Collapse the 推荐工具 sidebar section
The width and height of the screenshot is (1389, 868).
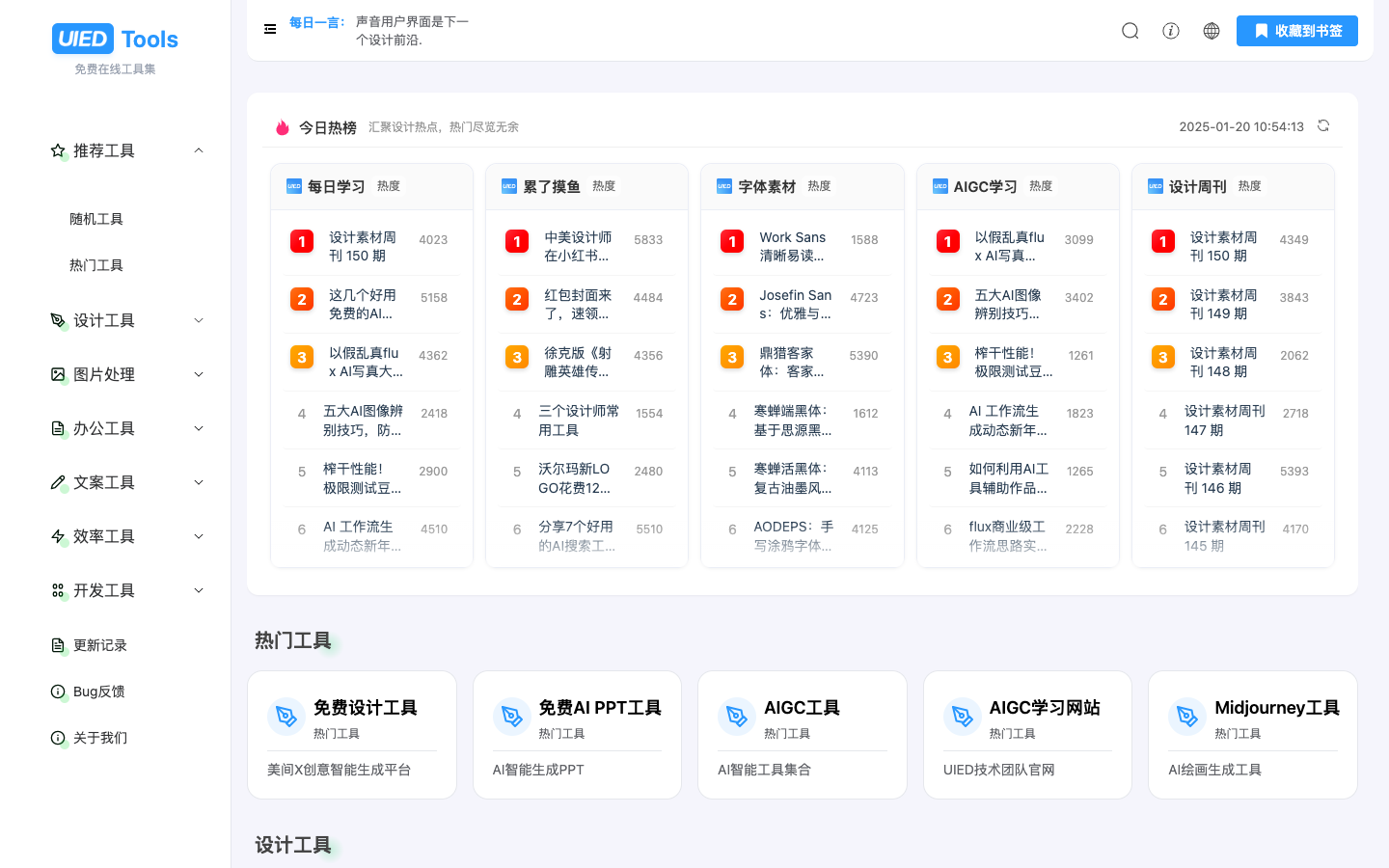pyautogui.click(x=198, y=150)
